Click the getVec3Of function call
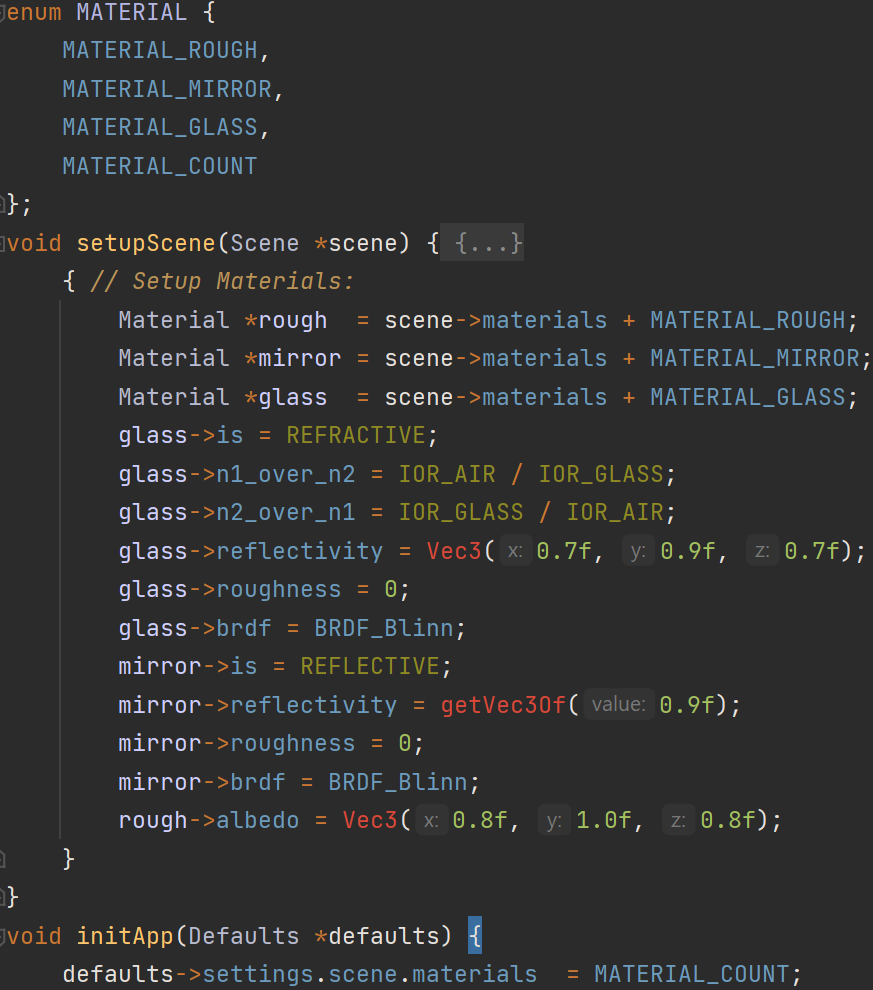Viewport: 873px width, 990px height. tap(503, 705)
